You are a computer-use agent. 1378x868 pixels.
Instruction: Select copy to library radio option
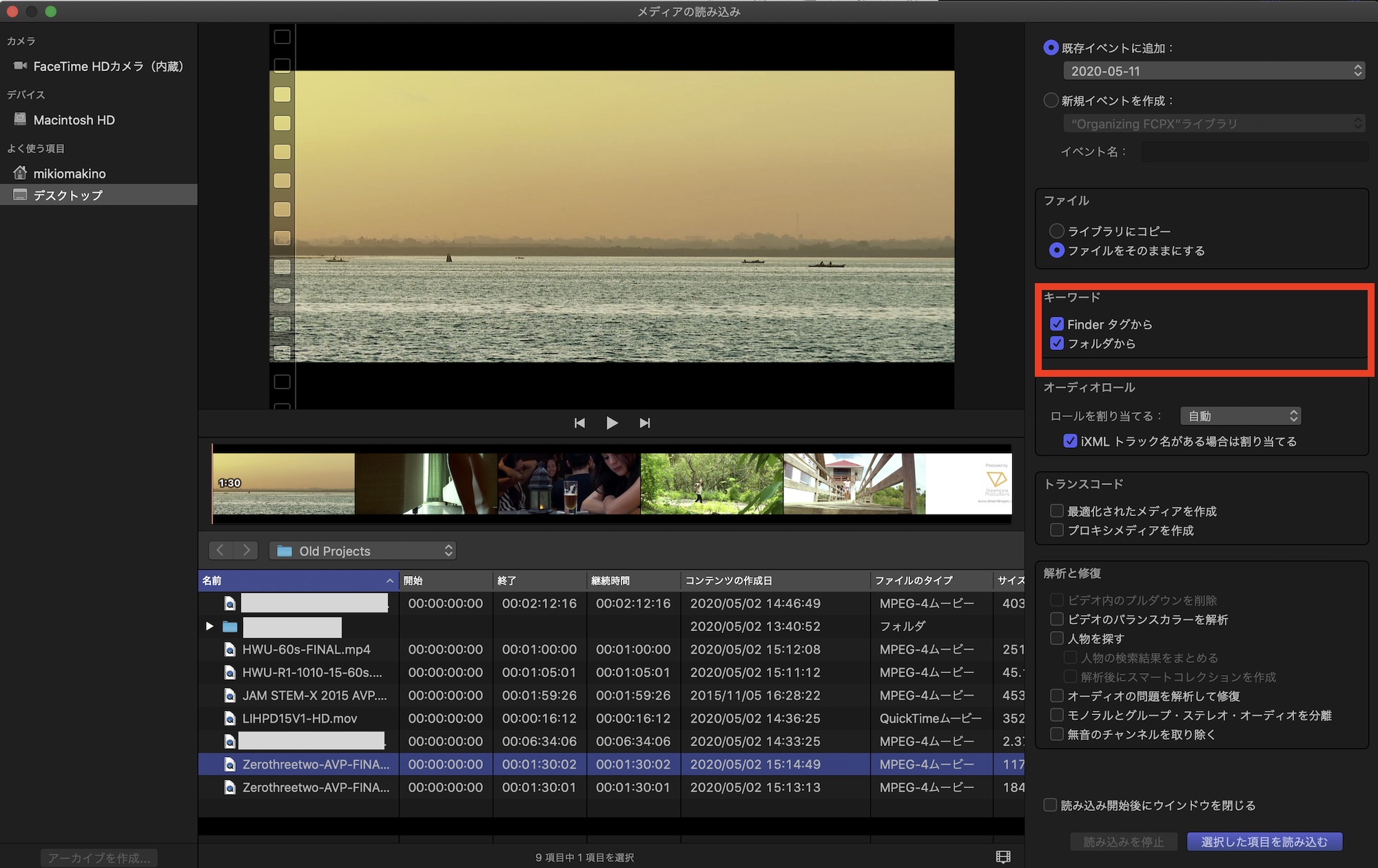(1056, 231)
